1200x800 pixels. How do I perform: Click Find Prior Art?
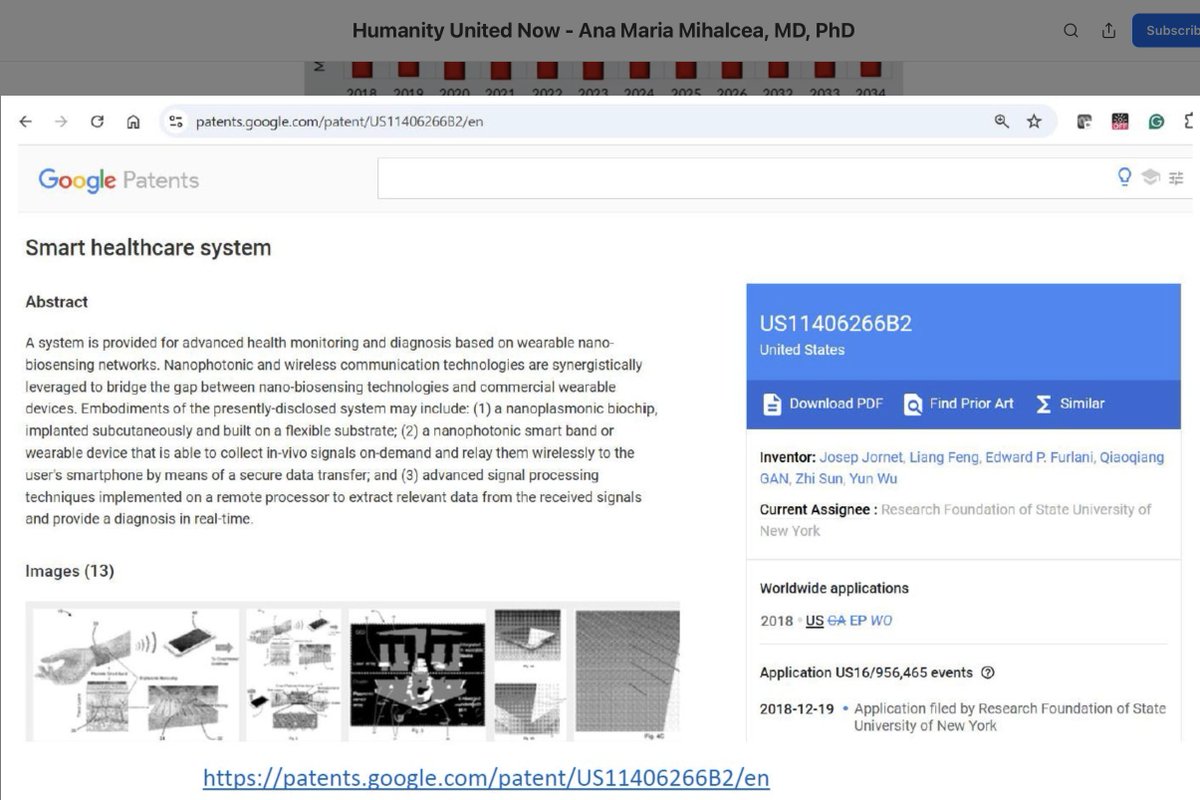959,404
